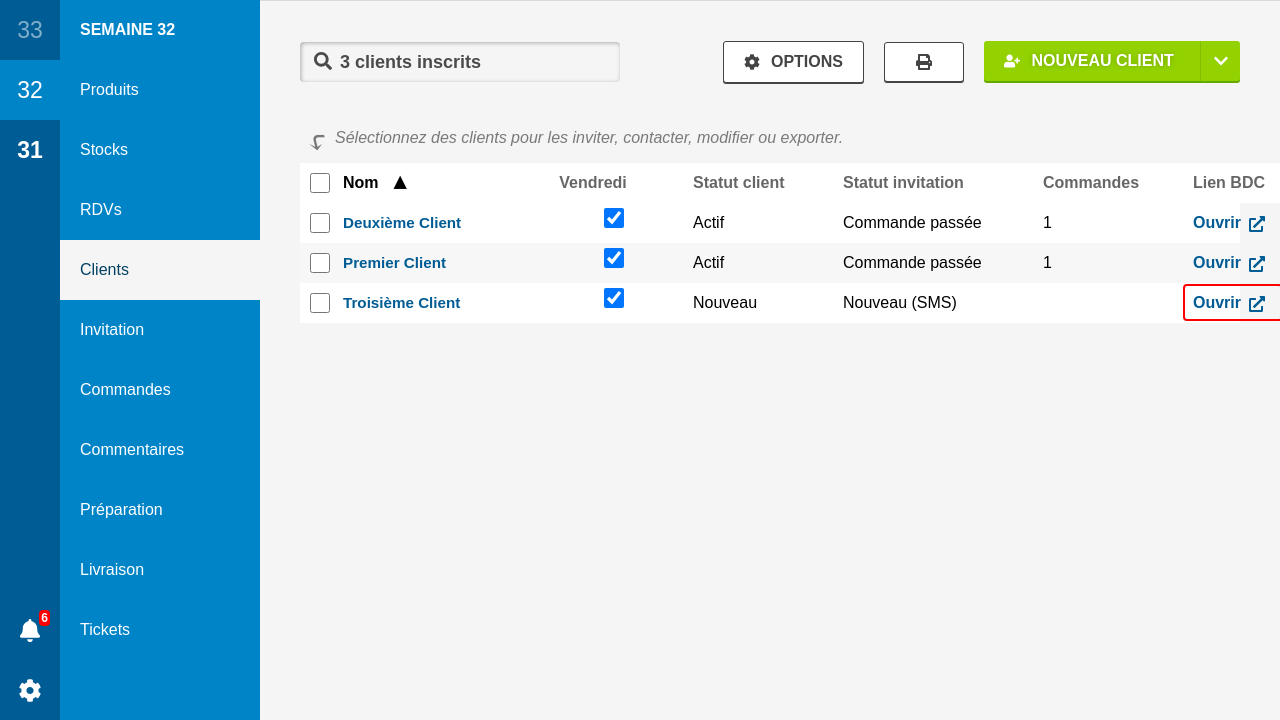Open the Options menu
The height and width of the screenshot is (720, 1280).
coord(793,62)
